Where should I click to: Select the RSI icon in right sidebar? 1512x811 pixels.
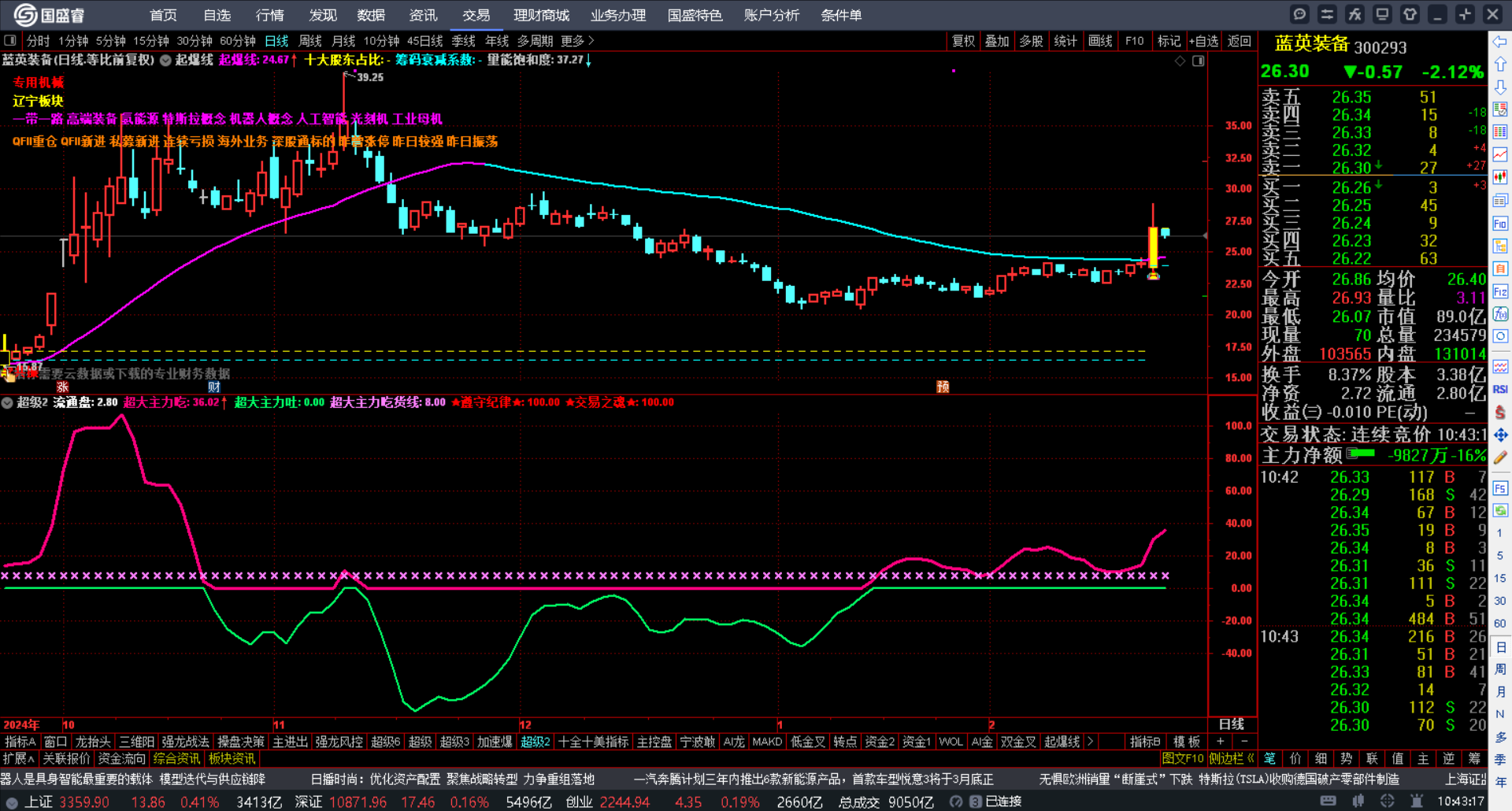tap(1500, 389)
